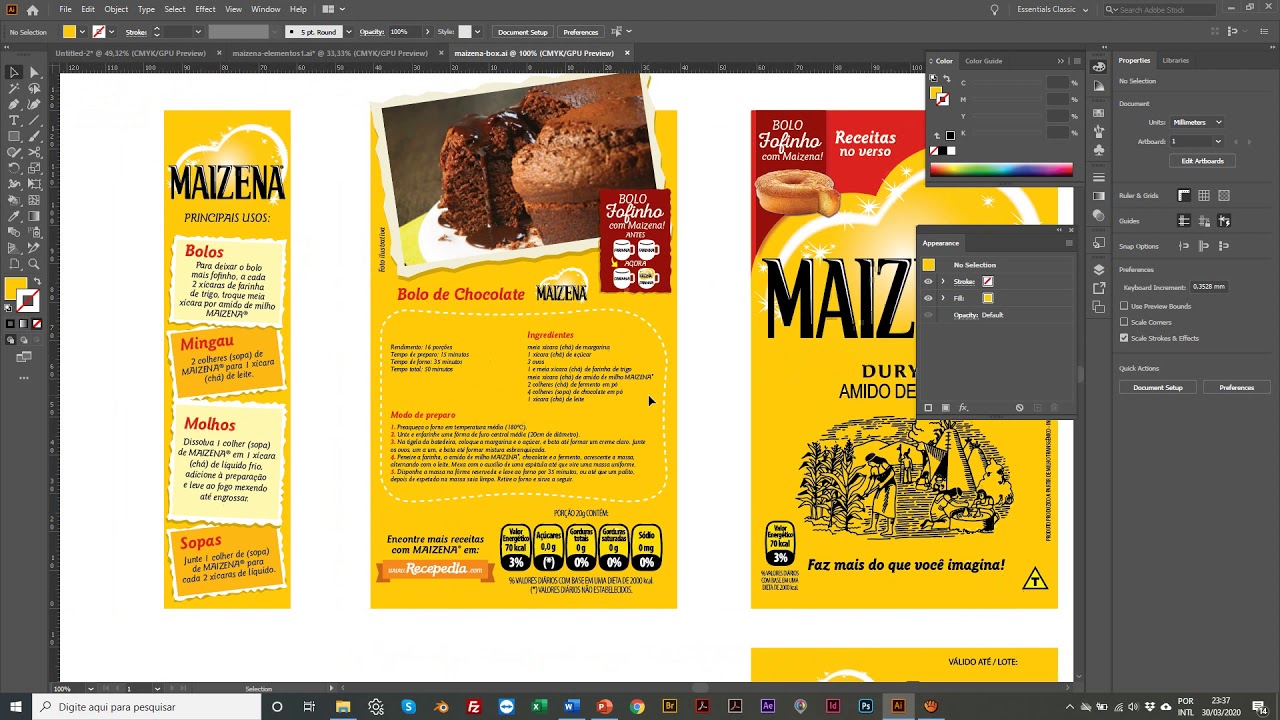The height and width of the screenshot is (720, 1280).
Task: Switch to Color Guide tab
Action: (x=983, y=61)
